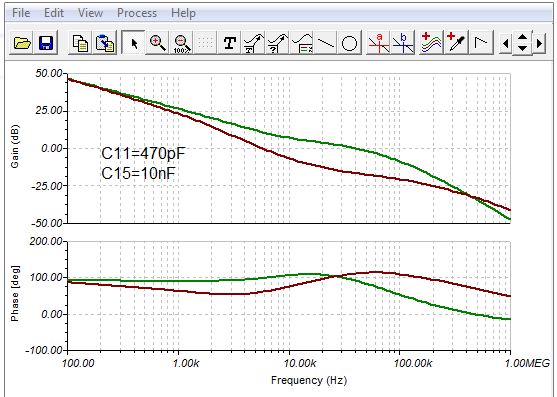The image size is (557, 397).
Task: Click the -50.00 gain axis tick value
Action: [47, 223]
